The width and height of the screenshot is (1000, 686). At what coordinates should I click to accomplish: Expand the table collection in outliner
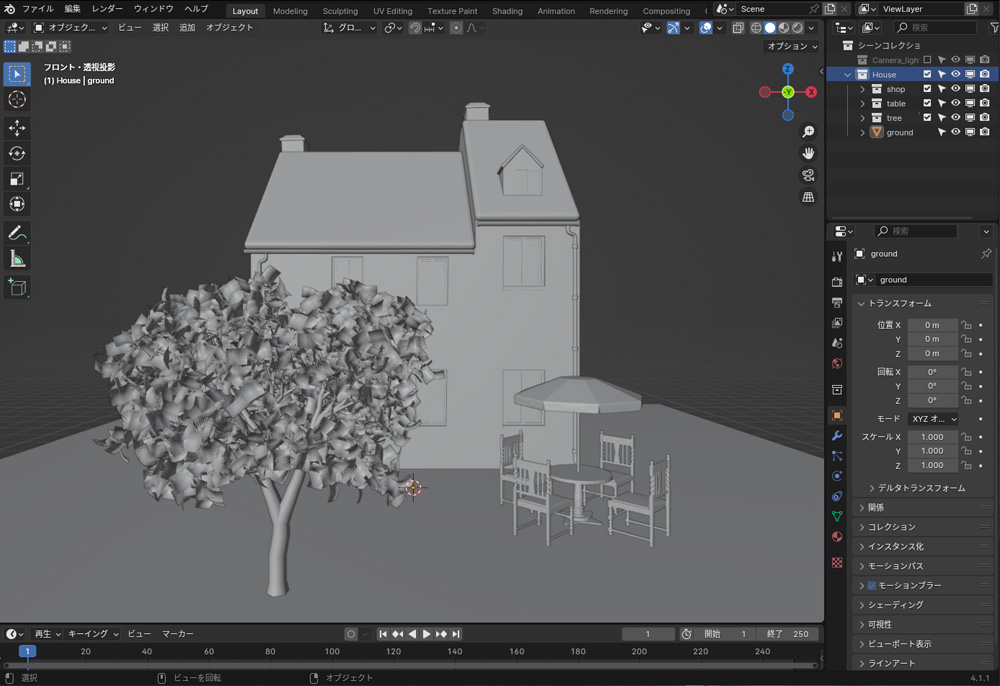(x=863, y=103)
